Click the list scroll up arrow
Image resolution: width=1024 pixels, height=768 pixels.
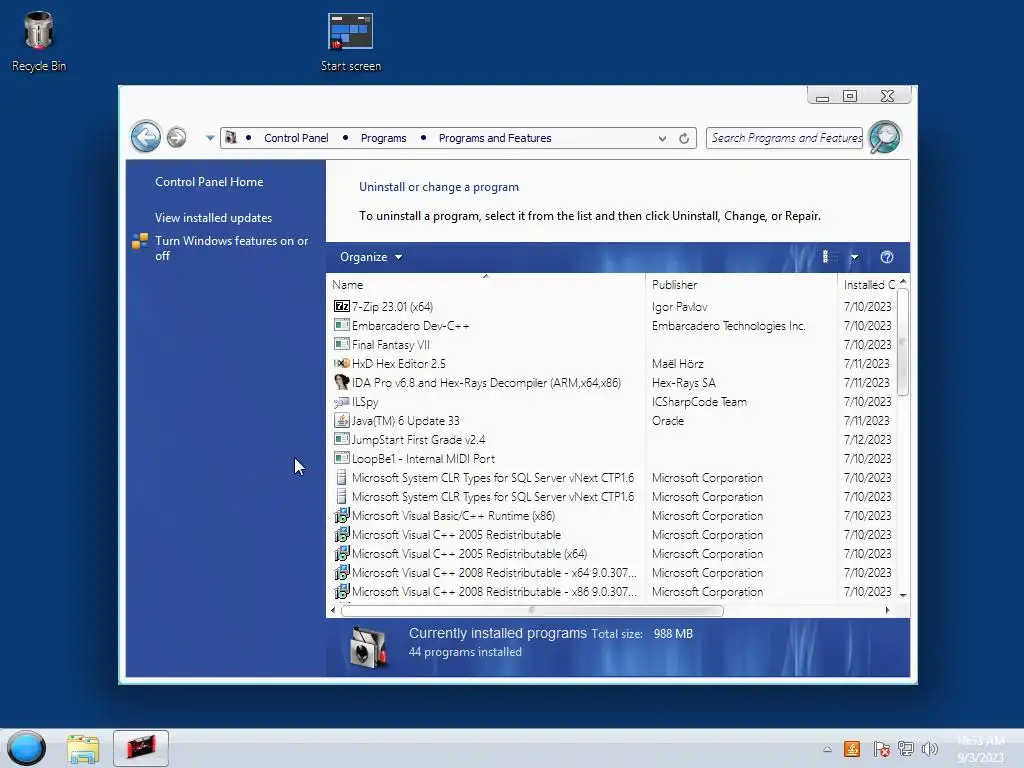903,281
